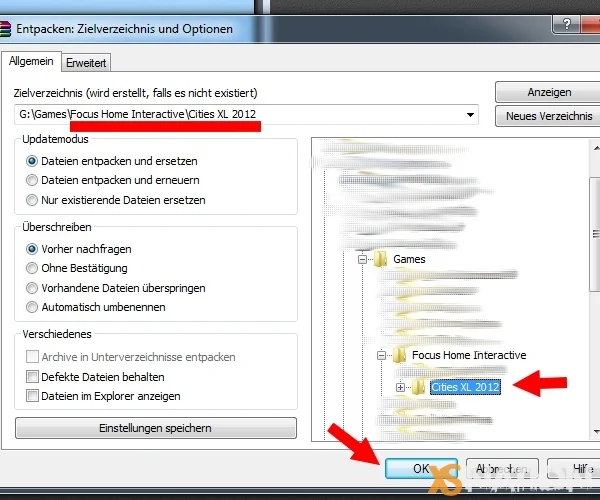Select 'Dateien entpacken und erneuern' option
600x500 pixels.
(32, 180)
